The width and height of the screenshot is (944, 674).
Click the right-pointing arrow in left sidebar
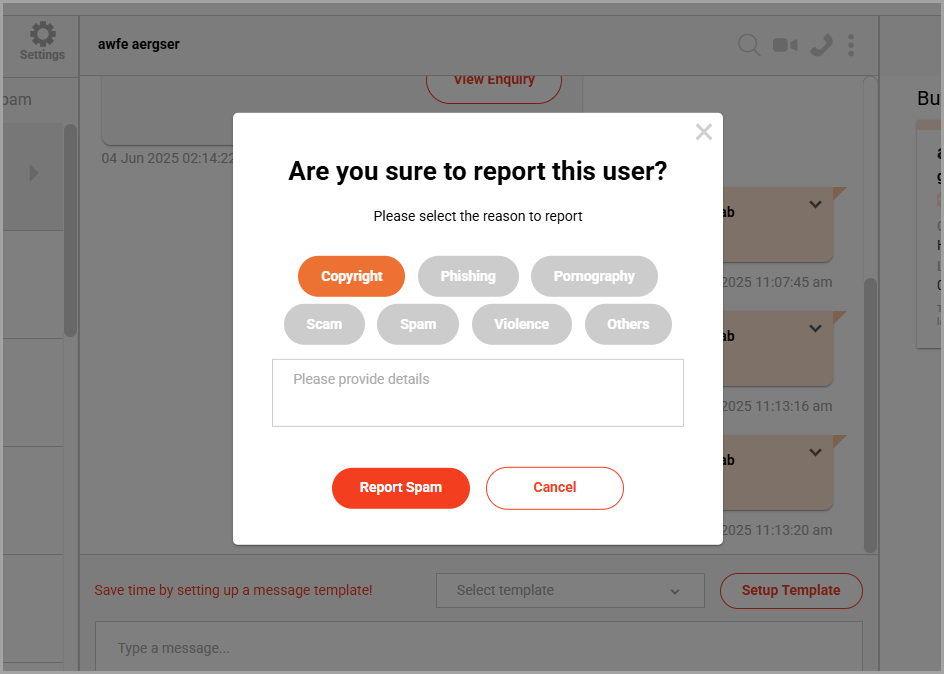click(34, 173)
